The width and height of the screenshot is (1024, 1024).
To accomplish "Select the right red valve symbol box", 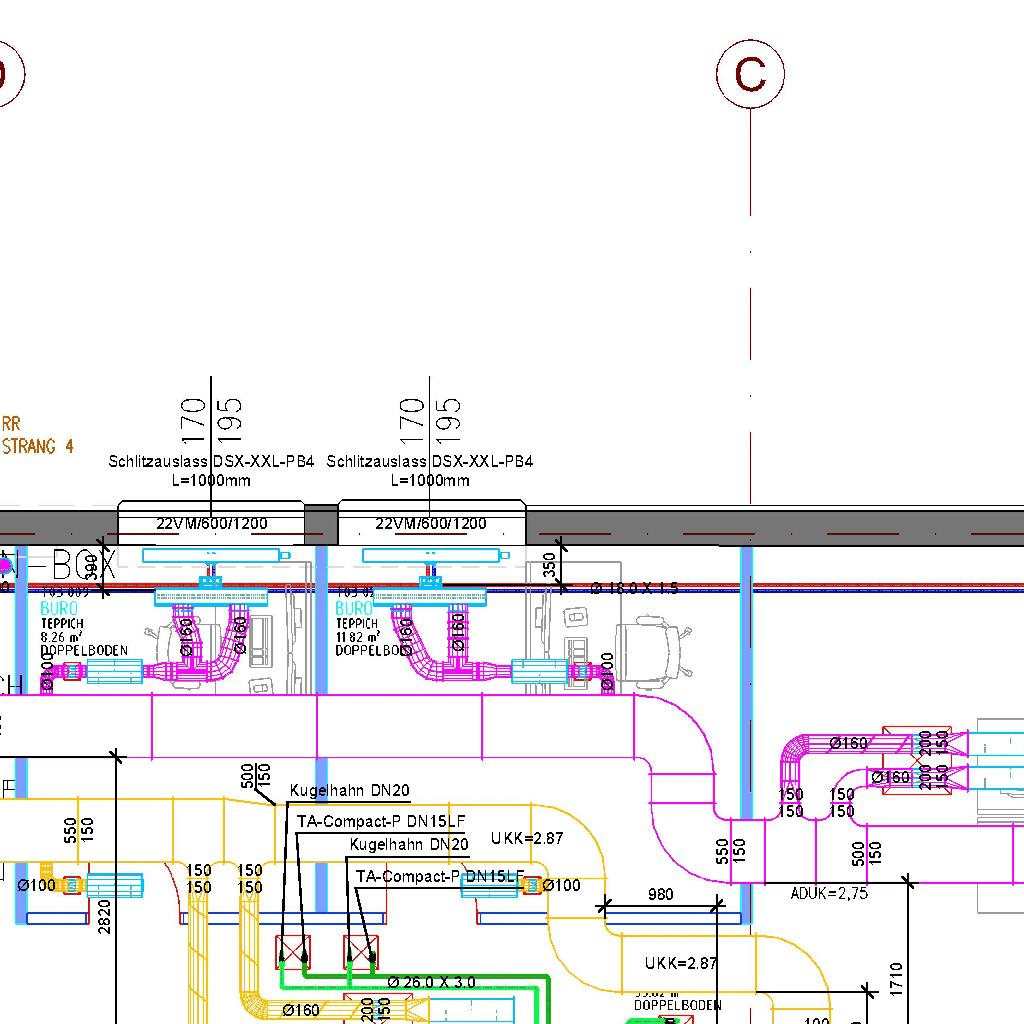I will click(x=361, y=952).
